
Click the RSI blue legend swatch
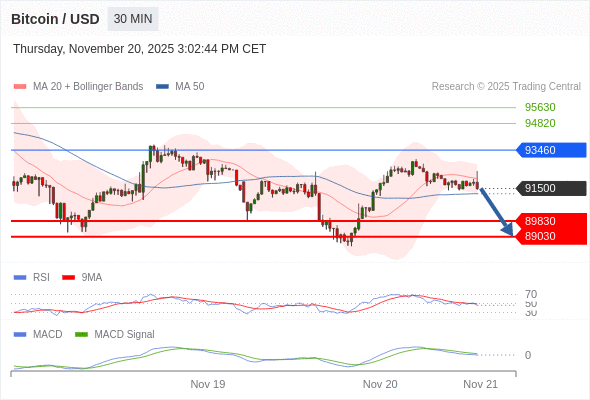click(20, 278)
